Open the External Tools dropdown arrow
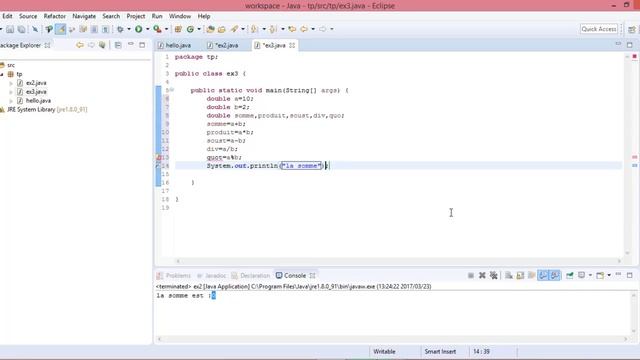This screenshot has height=360, width=640. 166,29
